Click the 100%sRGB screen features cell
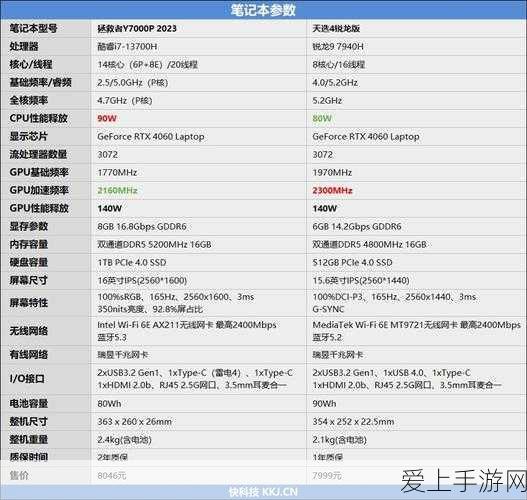 (x=176, y=303)
